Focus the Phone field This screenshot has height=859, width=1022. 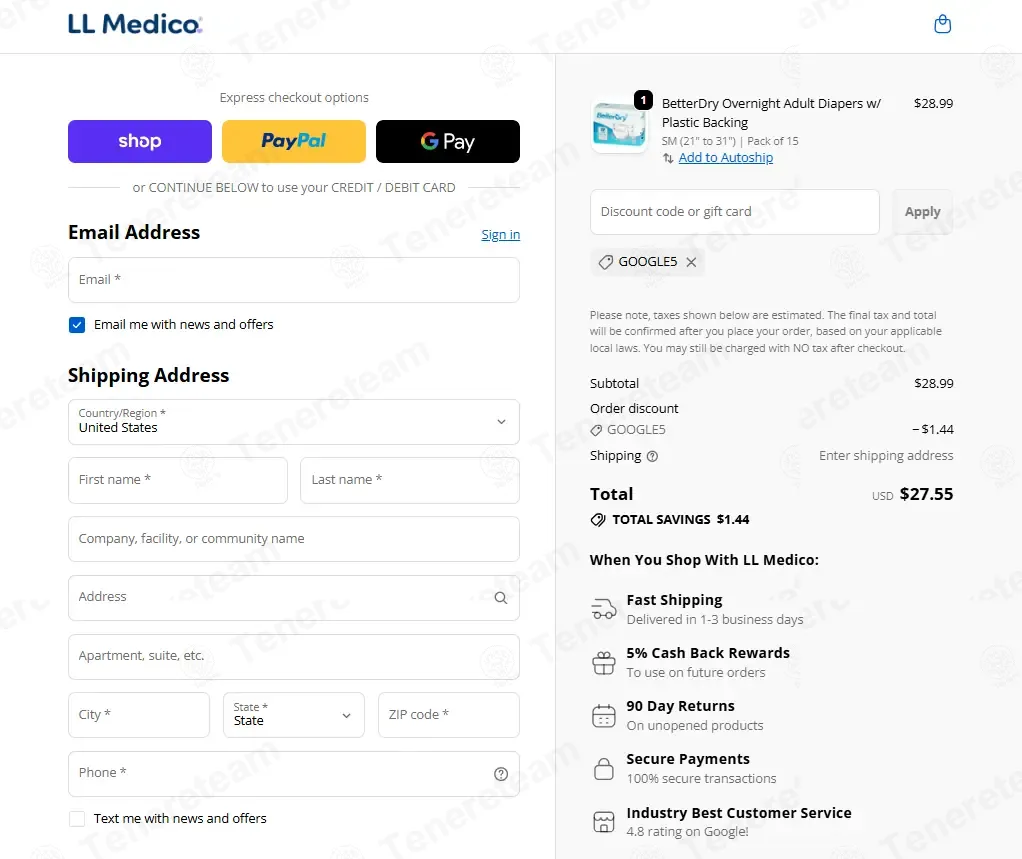coord(293,774)
